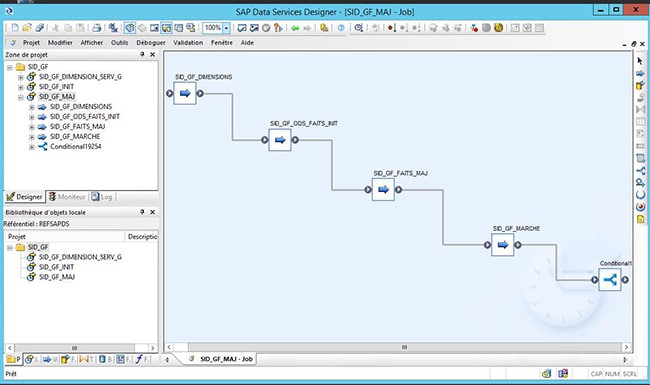Click the Description column header
Image resolution: width=650 pixels, height=385 pixels.
tap(141, 236)
